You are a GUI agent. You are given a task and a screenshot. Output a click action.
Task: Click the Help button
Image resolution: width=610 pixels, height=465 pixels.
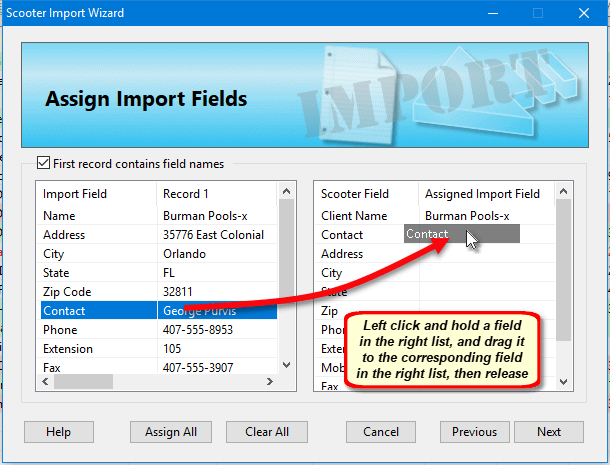click(59, 432)
